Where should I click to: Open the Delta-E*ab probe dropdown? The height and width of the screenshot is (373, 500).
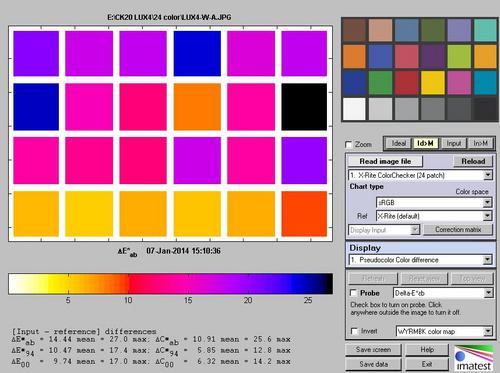pos(443,293)
